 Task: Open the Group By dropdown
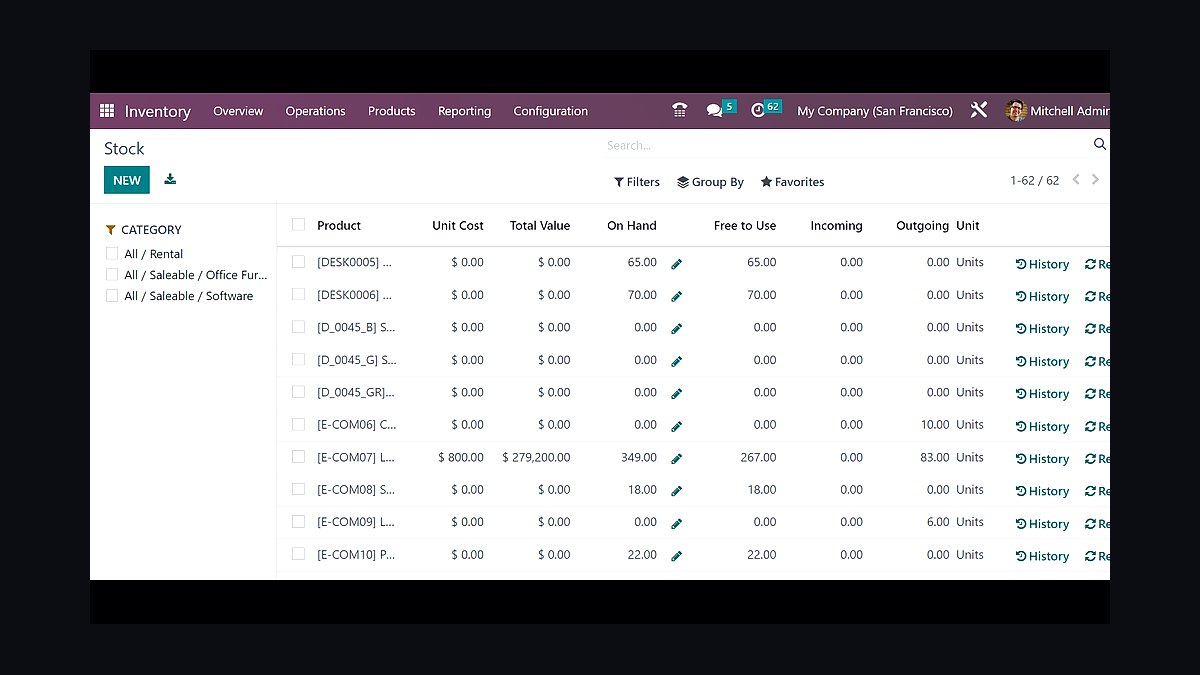coord(710,182)
